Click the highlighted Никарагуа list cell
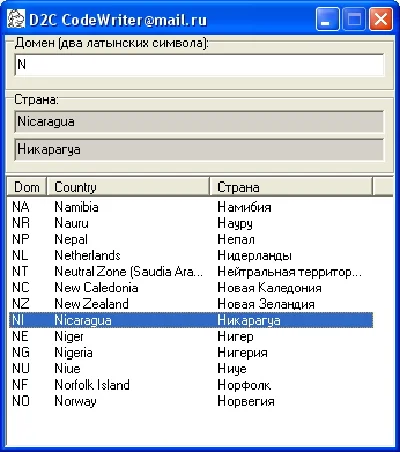 [x=249, y=321]
